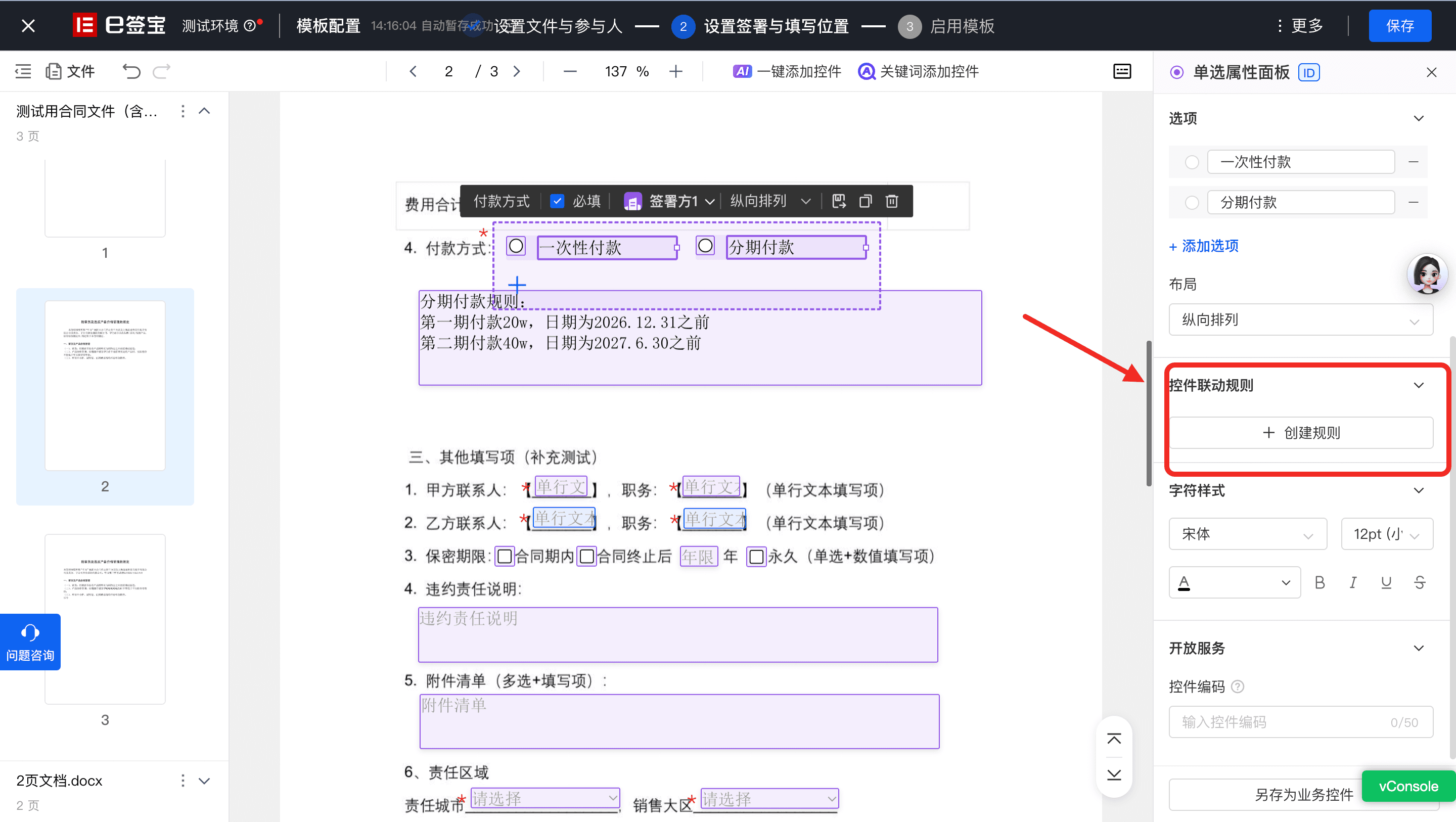Select page 3 thumbnail

[105, 619]
